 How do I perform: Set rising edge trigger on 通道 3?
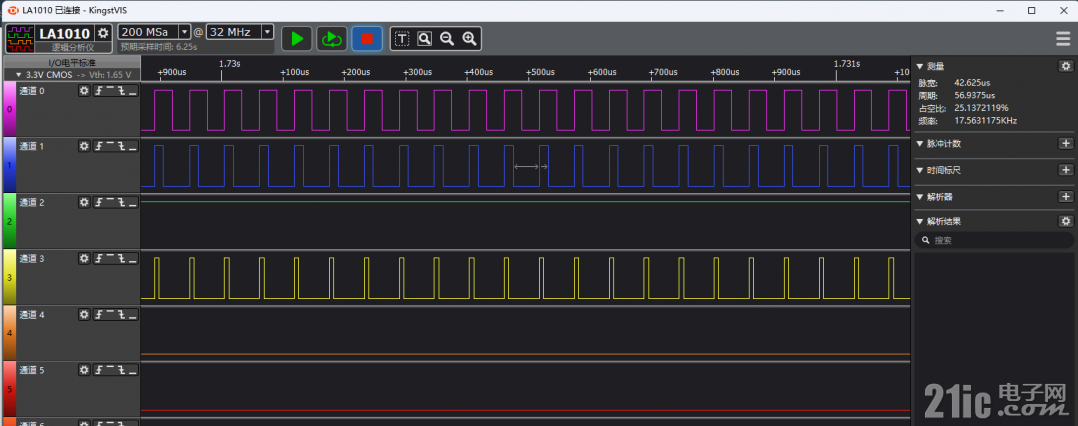click(99, 258)
